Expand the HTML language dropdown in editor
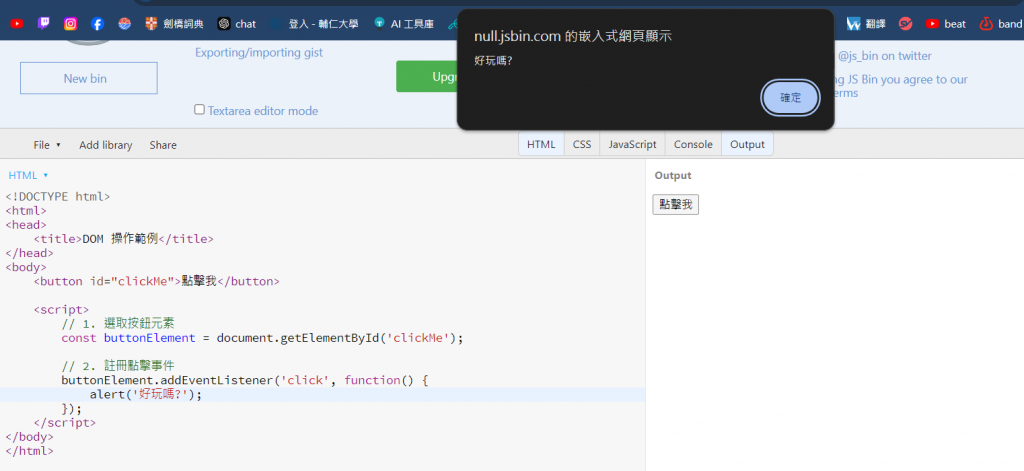1024x471 pixels. pyautogui.click(x=28, y=175)
